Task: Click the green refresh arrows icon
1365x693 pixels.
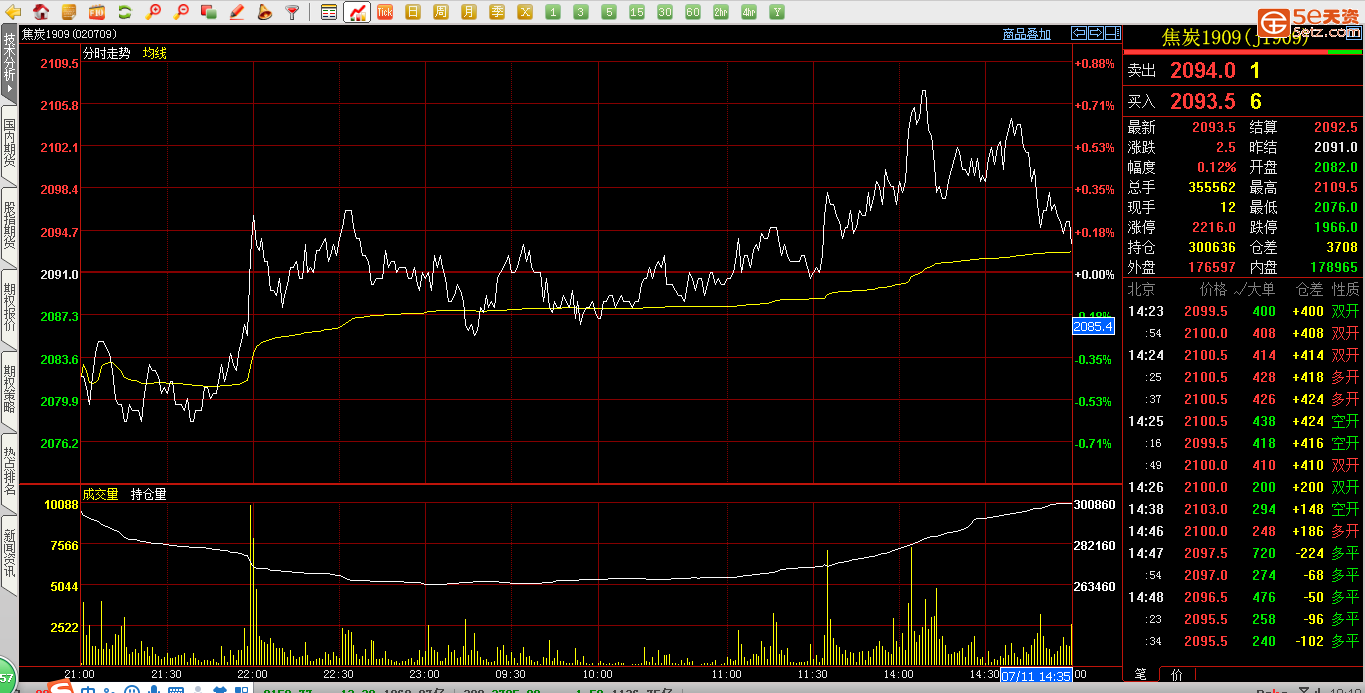Action: [x=125, y=12]
